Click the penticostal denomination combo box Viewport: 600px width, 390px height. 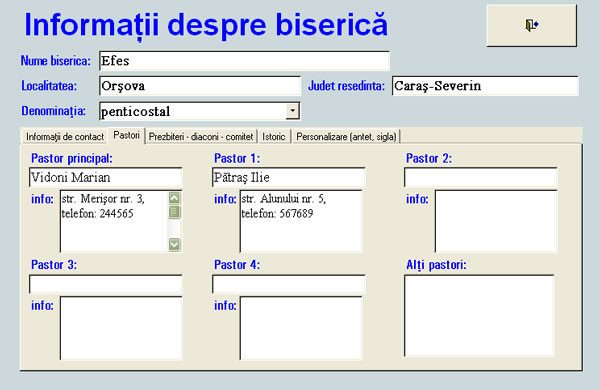[x=199, y=111]
